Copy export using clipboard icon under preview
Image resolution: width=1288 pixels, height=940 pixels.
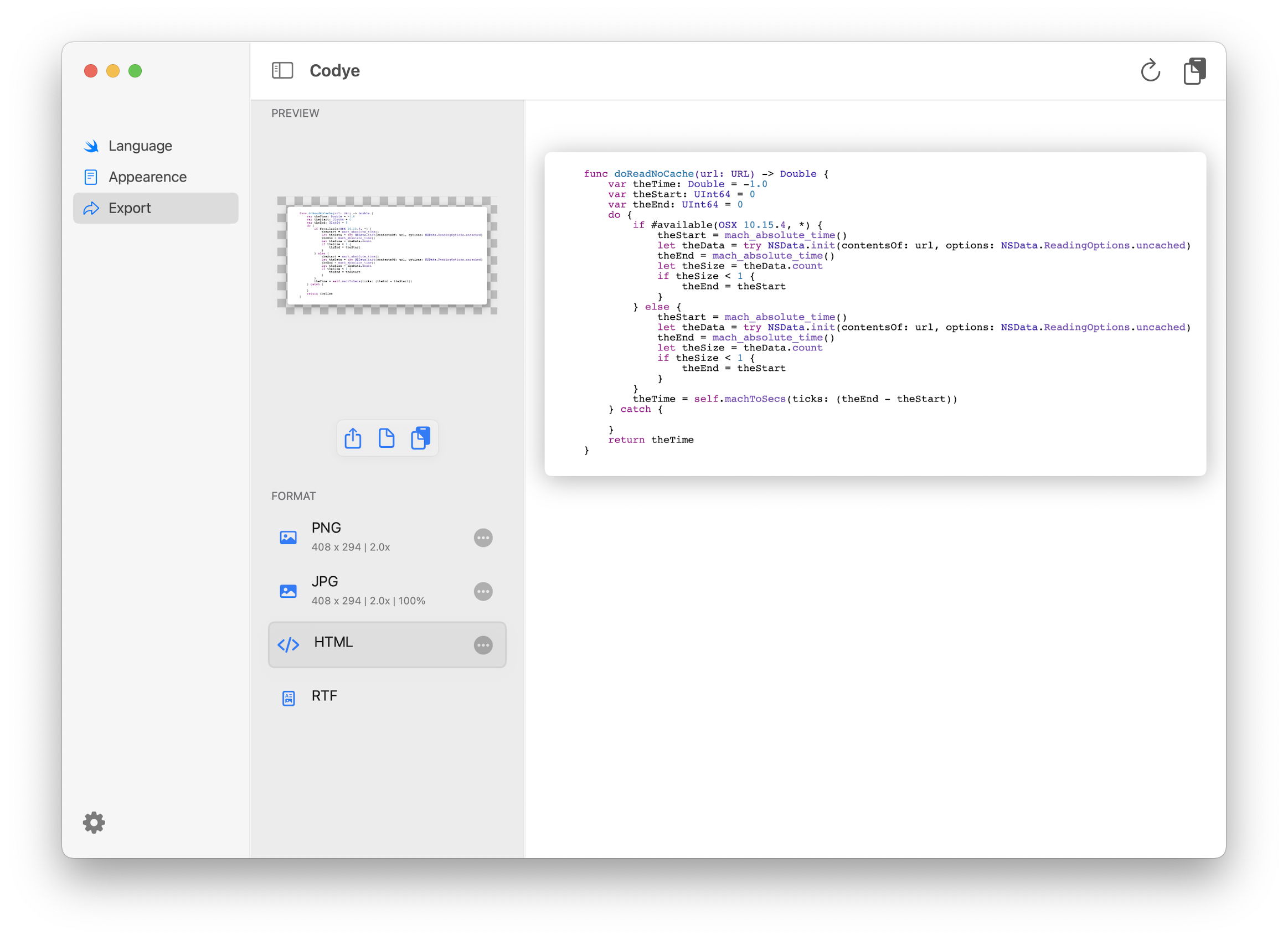click(x=421, y=438)
